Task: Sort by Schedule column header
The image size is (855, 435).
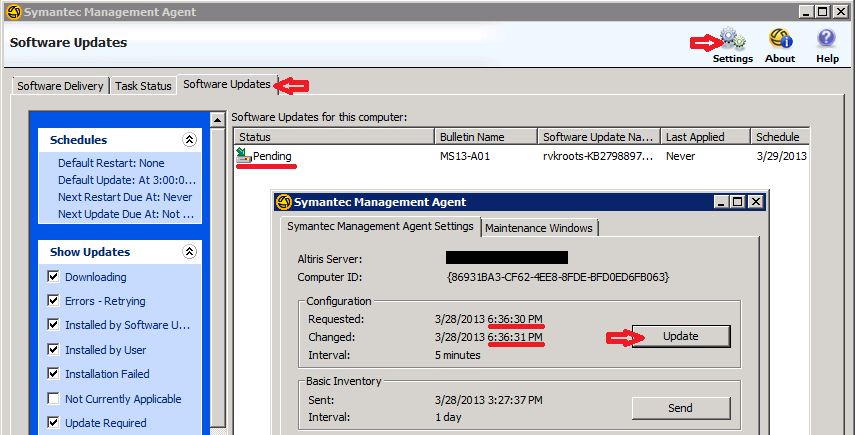Action: (x=779, y=137)
